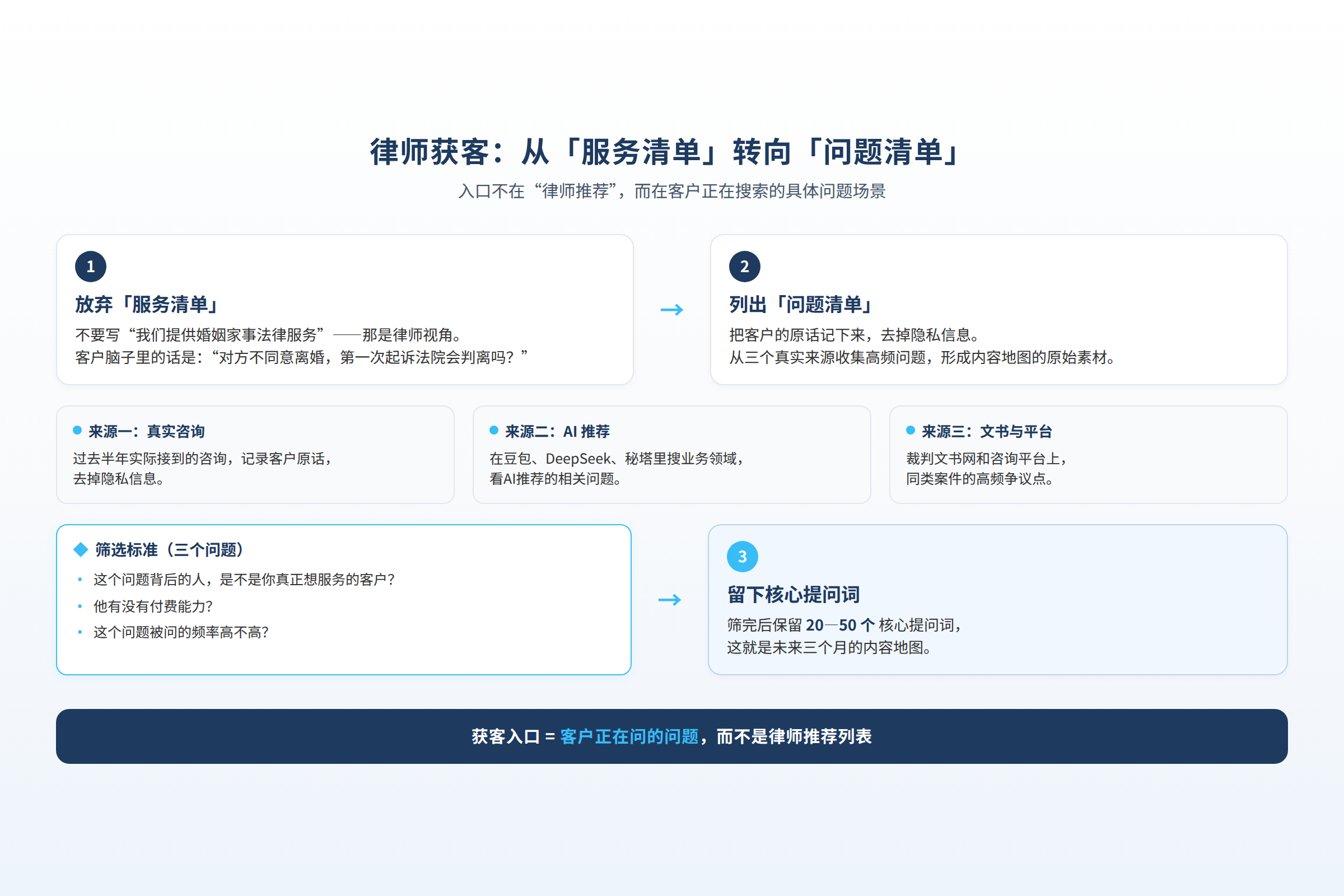The height and width of the screenshot is (896, 1344).
Task: Click the text 这就是未来三个月的内容地图。
Action: click(x=830, y=647)
